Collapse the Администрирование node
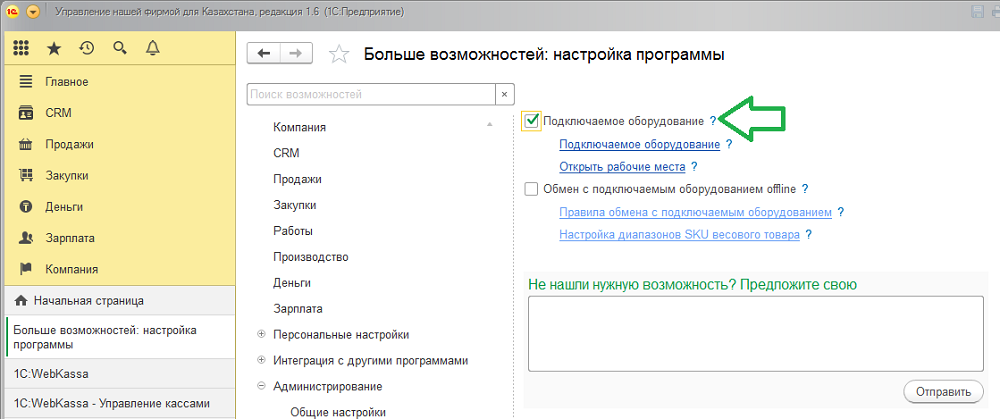1000x419 pixels. [x=261, y=386]
